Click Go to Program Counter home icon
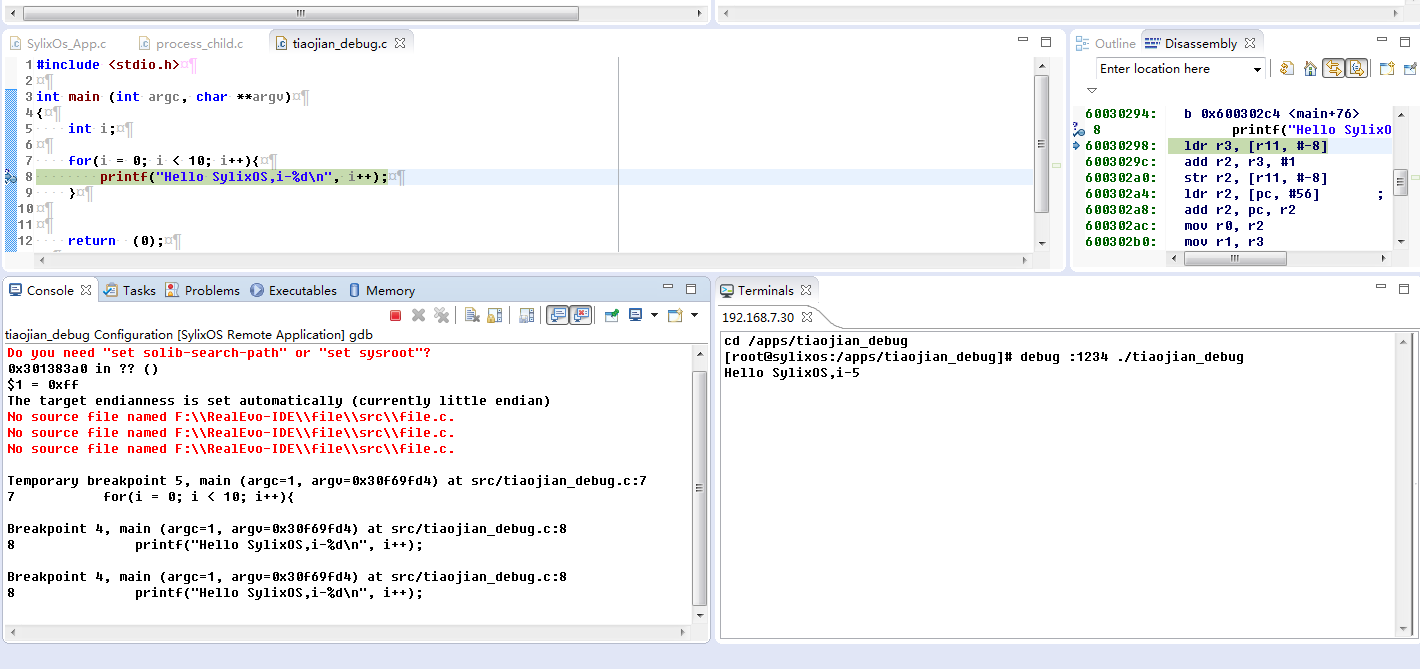 pyautogui.click(x=1310, y=68)
